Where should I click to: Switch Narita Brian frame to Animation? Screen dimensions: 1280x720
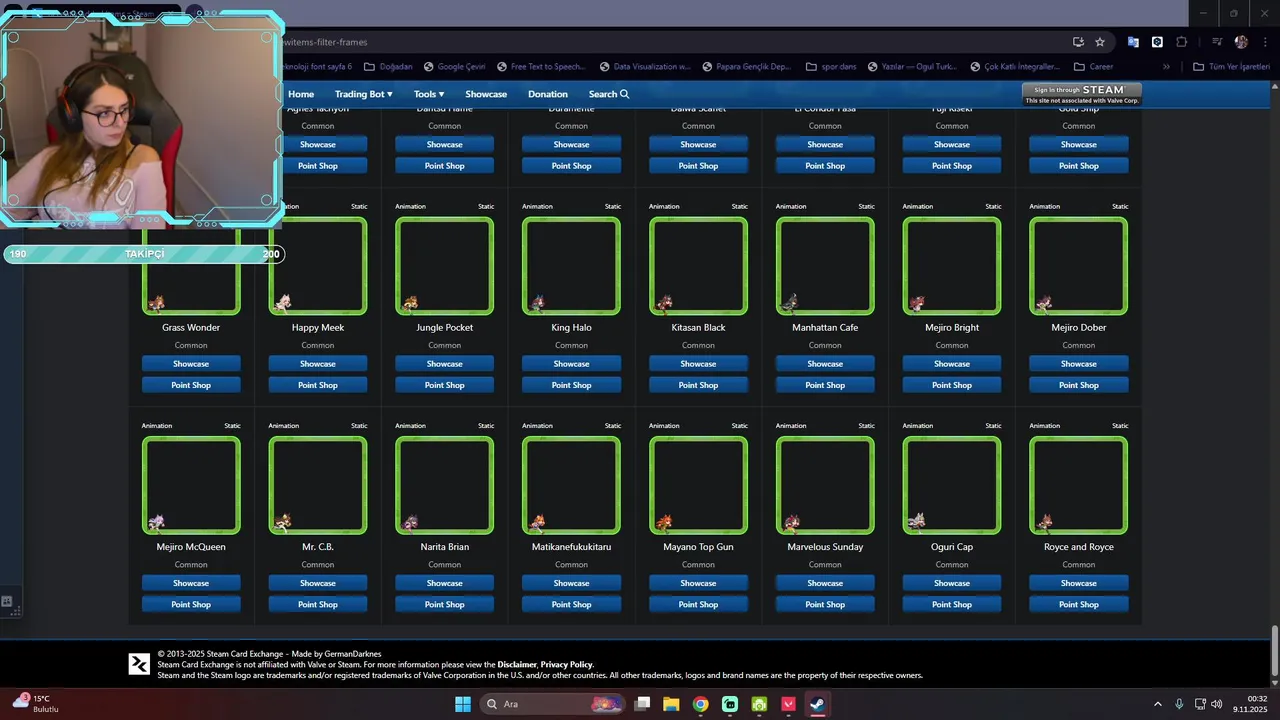[x=411, y=426]
